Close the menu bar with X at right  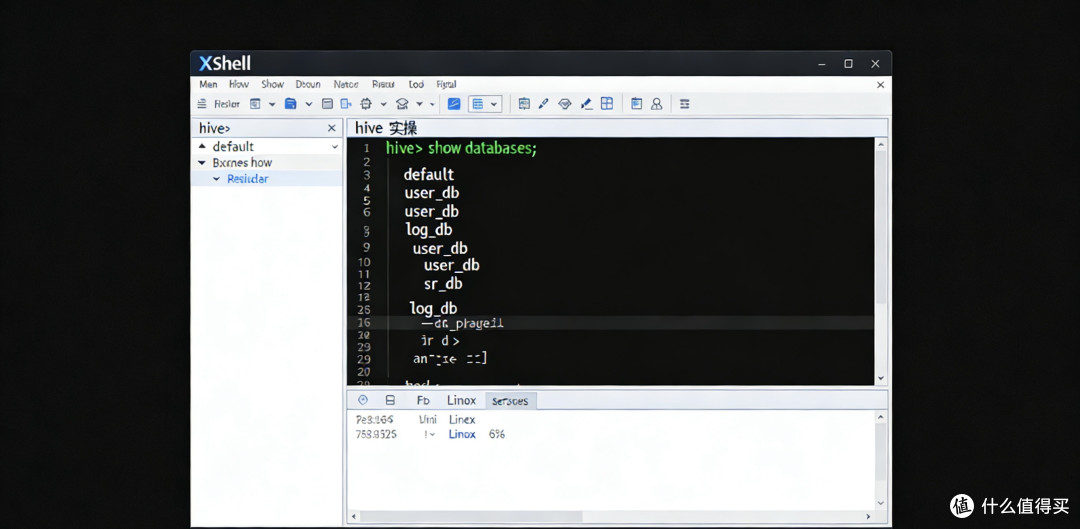(x=880, y=85)
